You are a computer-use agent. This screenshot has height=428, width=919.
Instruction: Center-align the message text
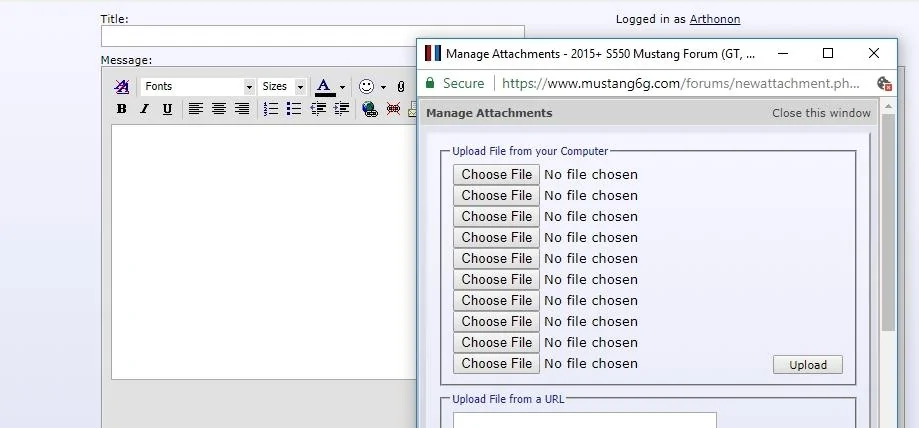click(x=219, y=108)
